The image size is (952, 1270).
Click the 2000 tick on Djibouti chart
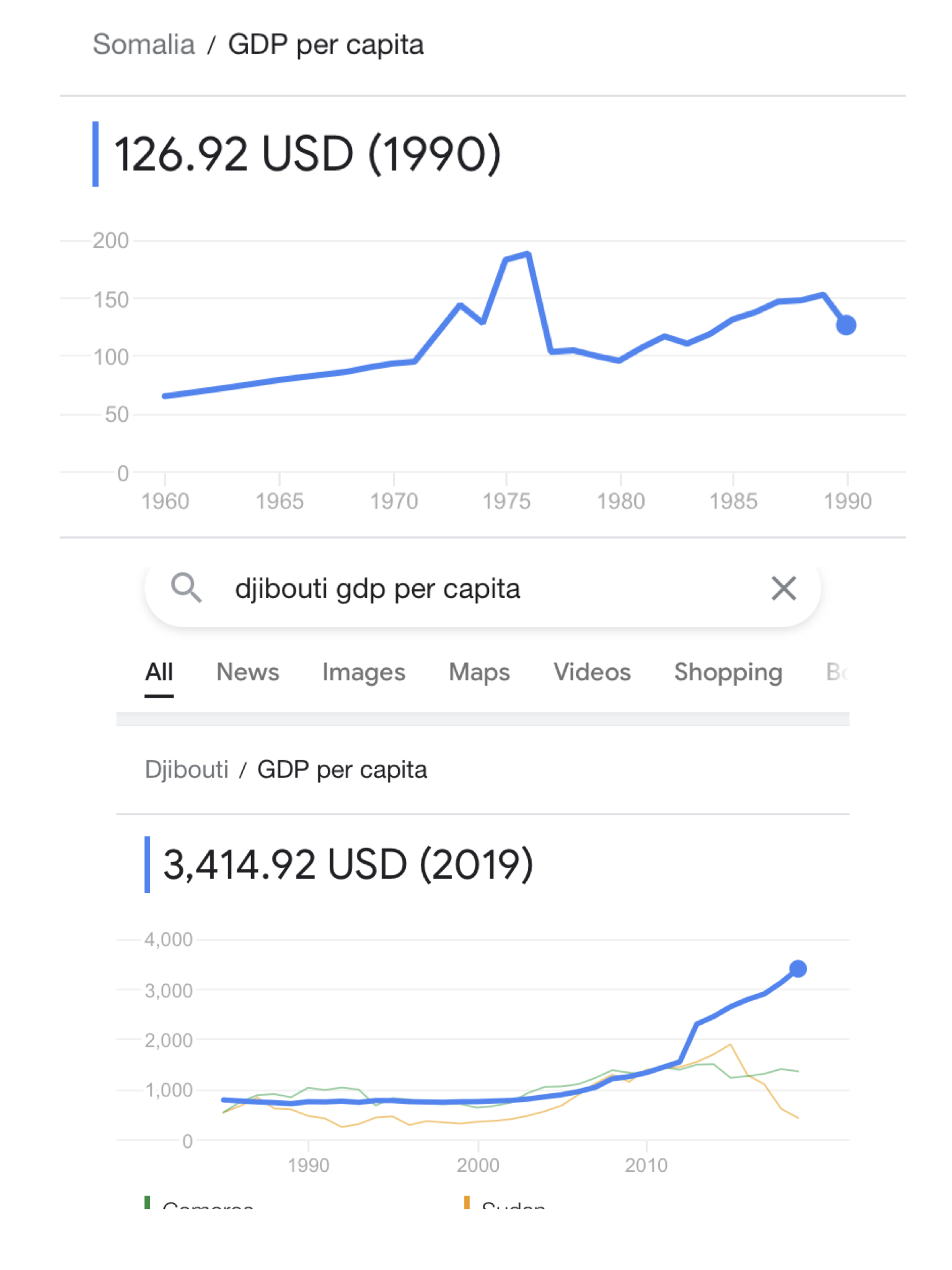pyautogui.click(x=478, y=1165)
